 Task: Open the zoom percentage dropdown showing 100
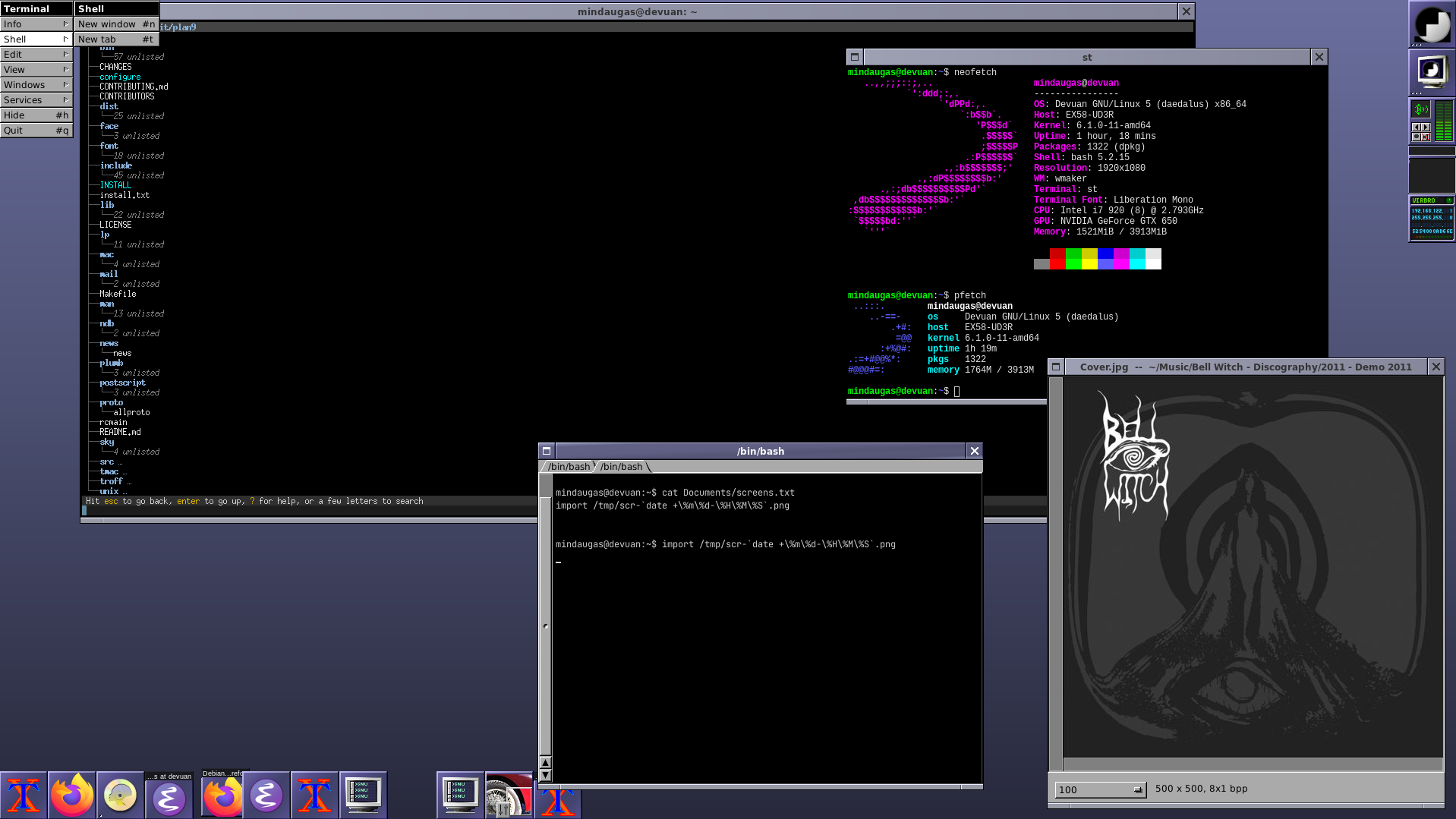[1100, 789]
